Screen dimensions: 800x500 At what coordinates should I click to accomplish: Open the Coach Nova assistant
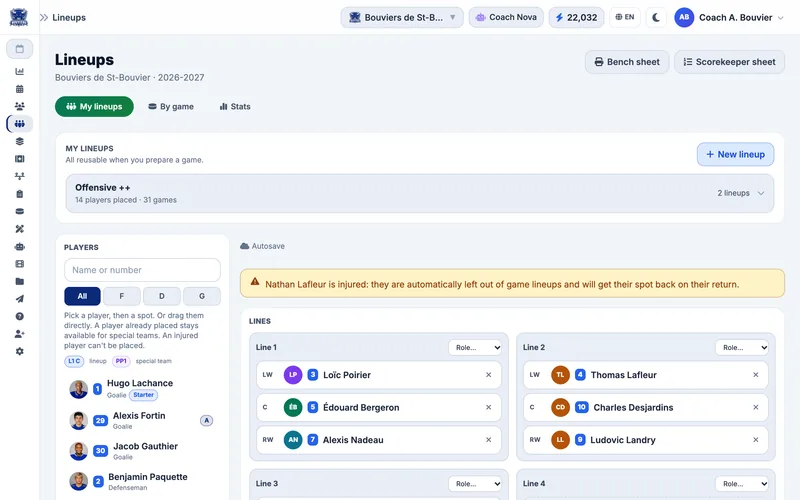(506, 17)
